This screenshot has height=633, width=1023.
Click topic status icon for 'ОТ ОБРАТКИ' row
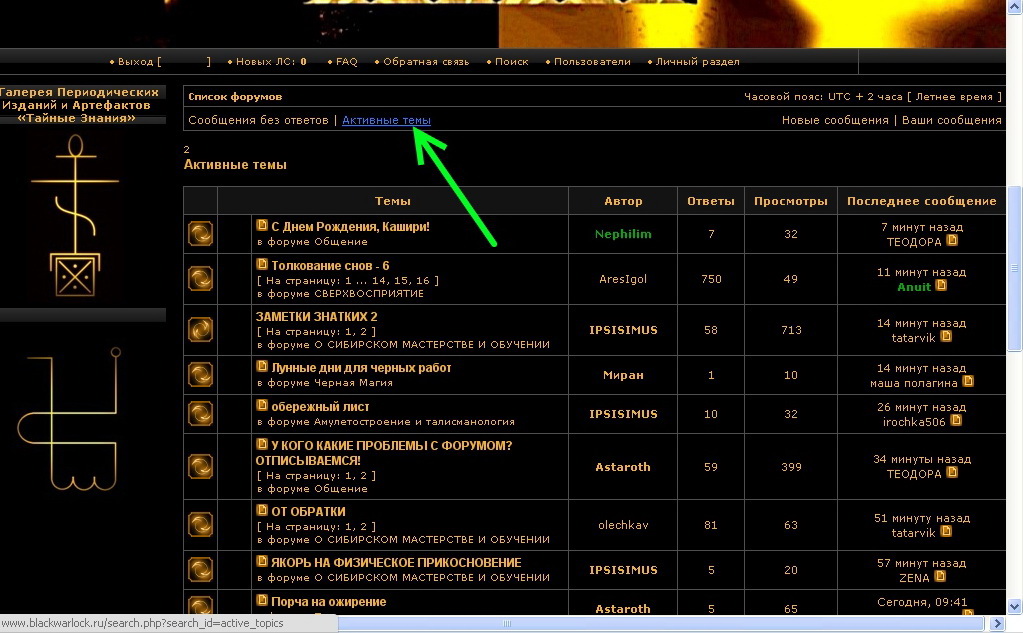pyautogui.click(x=200, y=525)
